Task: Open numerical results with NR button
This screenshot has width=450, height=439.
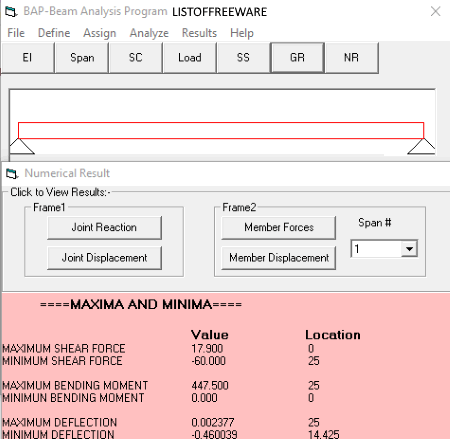Action: (x=351, y=58)
